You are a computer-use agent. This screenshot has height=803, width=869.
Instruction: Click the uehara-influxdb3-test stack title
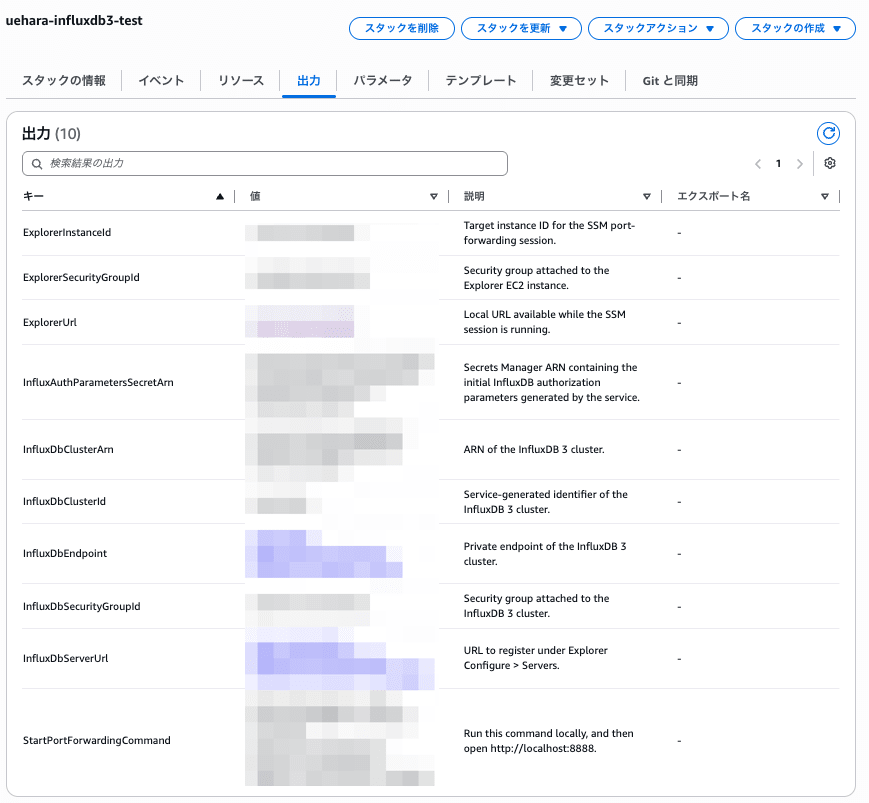74,21
